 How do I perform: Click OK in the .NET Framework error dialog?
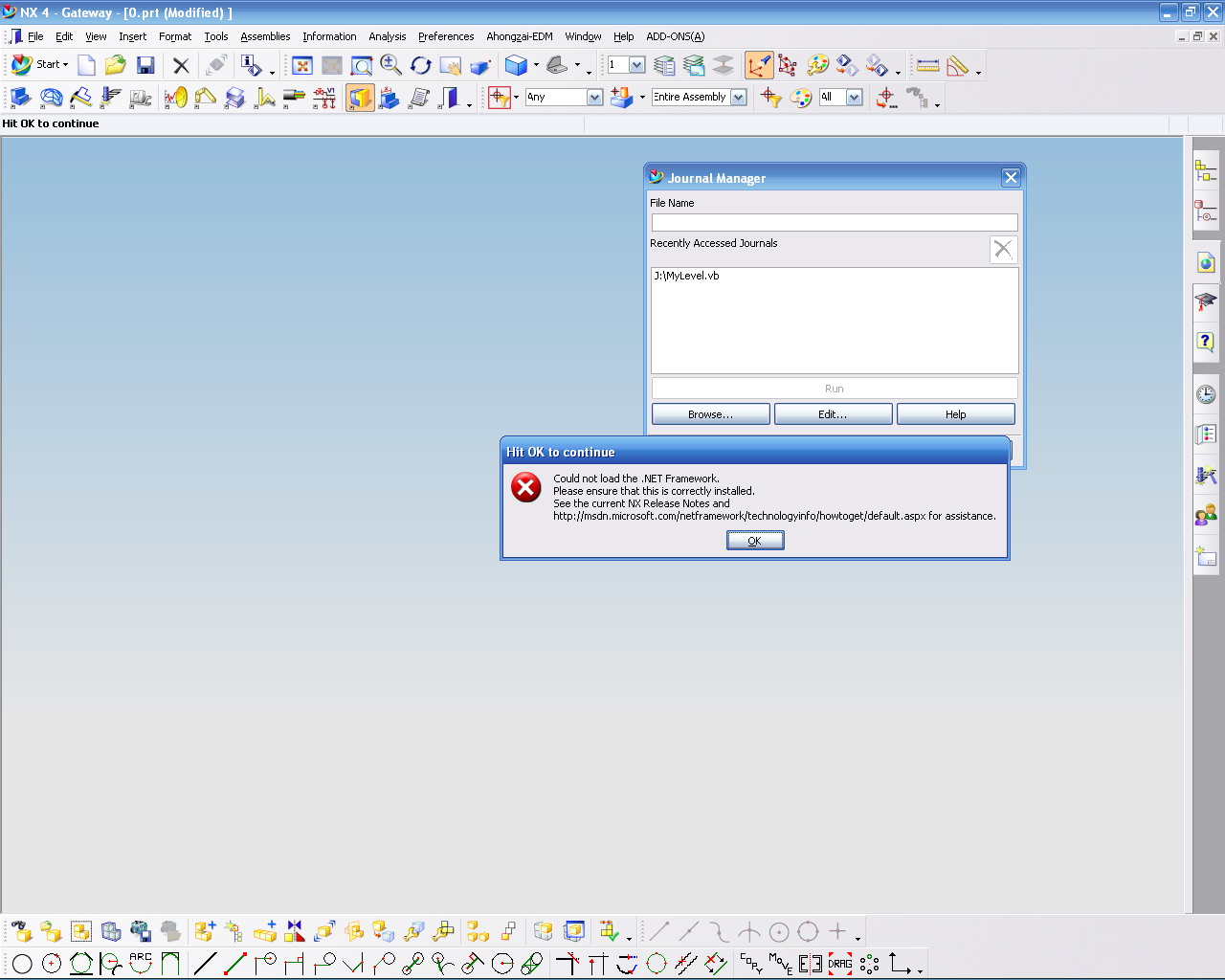coord(755,541)
